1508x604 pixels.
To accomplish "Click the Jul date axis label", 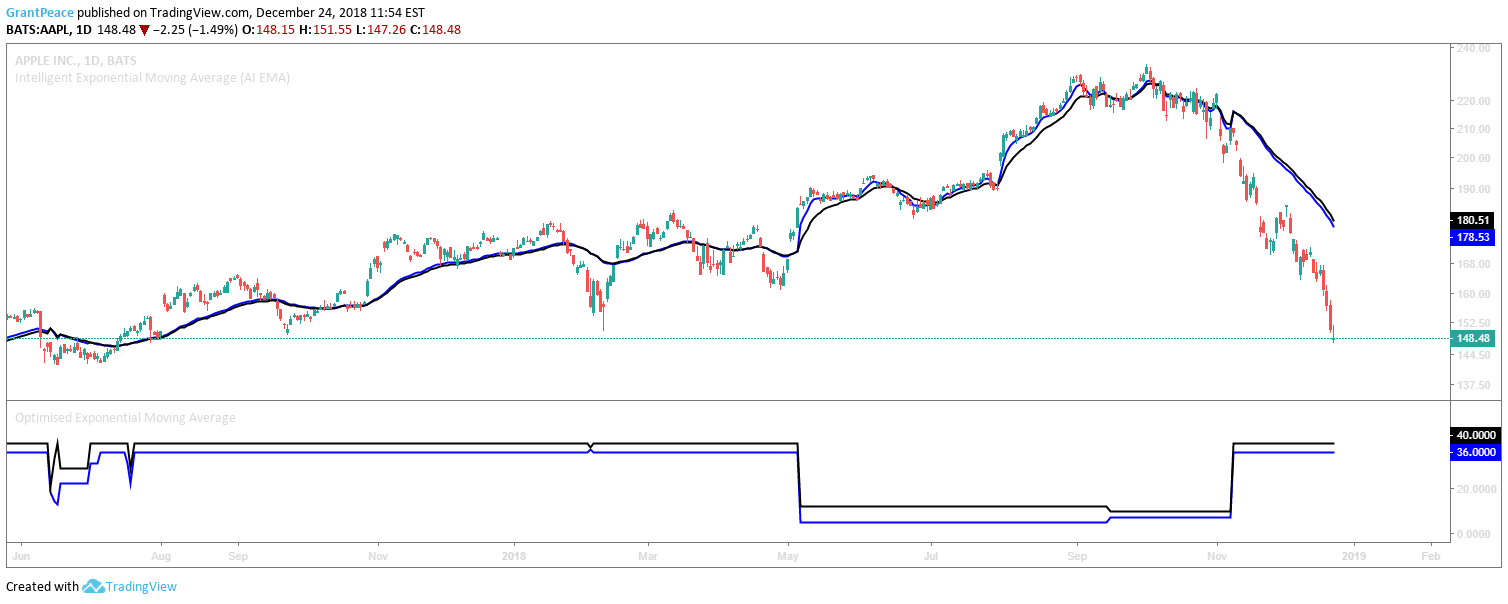I will click(x=930, y=554).
